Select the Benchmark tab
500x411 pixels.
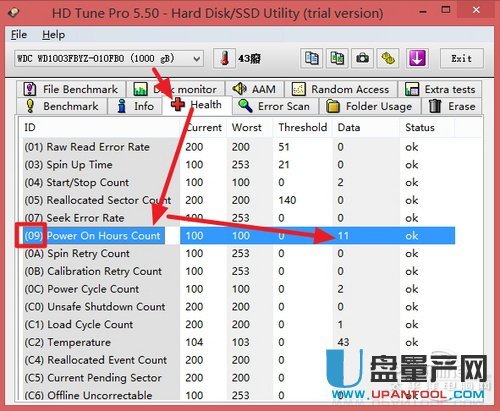[62, 106]
